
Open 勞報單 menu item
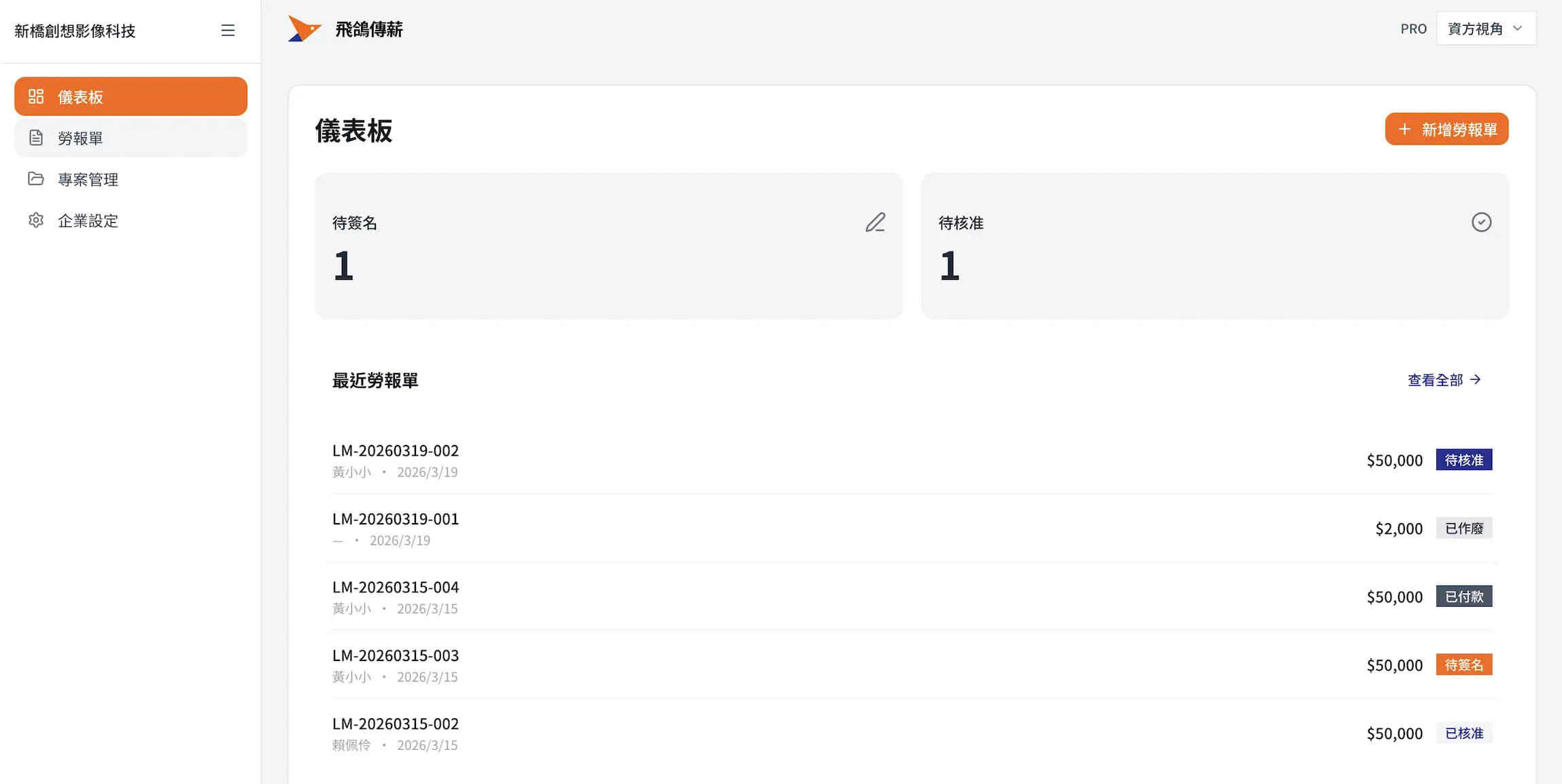[x=80, y=139]
